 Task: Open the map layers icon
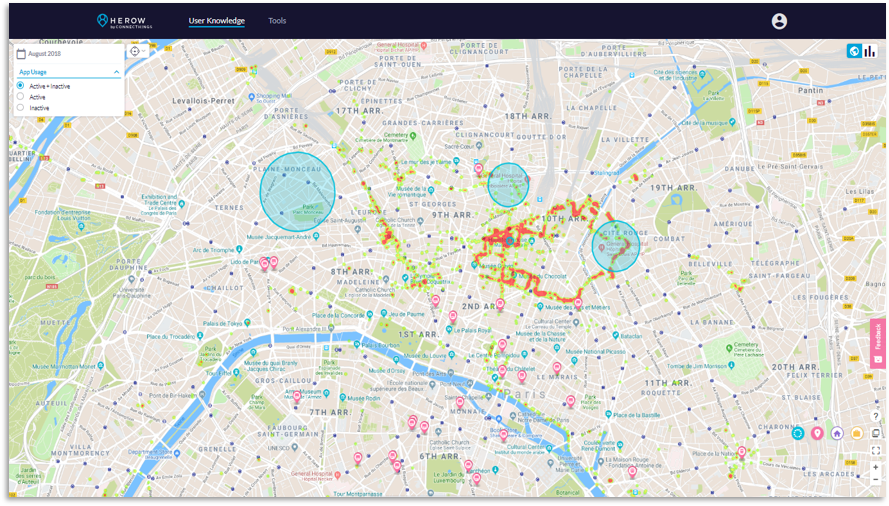tap(876, 433)
